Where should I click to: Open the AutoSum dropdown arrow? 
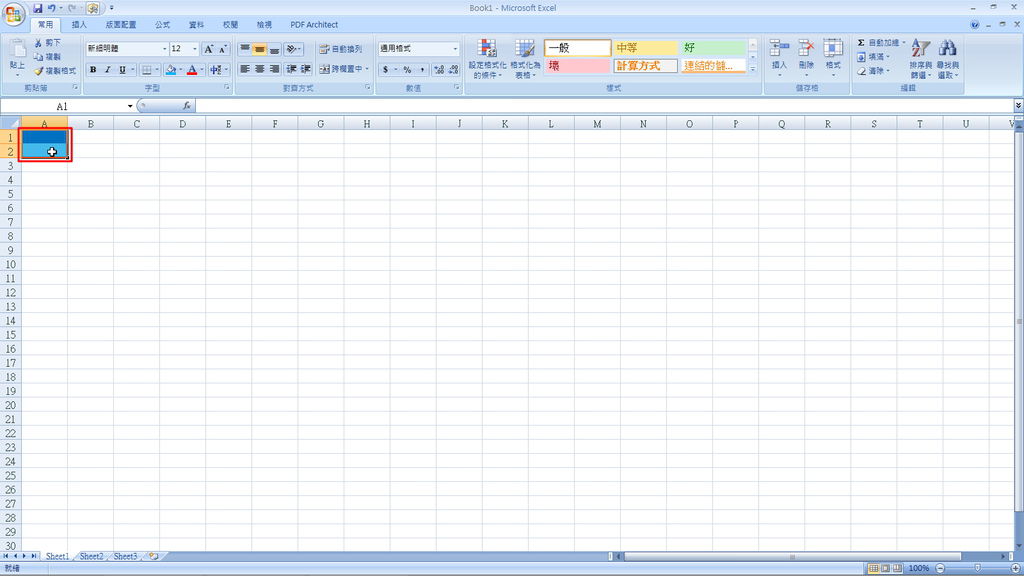tap(904, 43)
